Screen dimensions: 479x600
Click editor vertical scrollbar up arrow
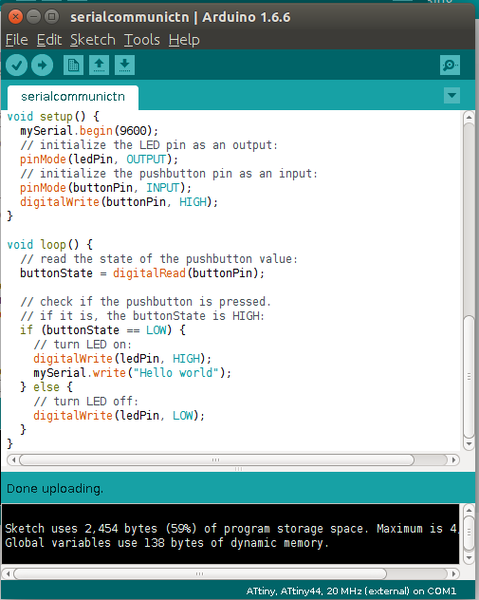click(469, 117)
